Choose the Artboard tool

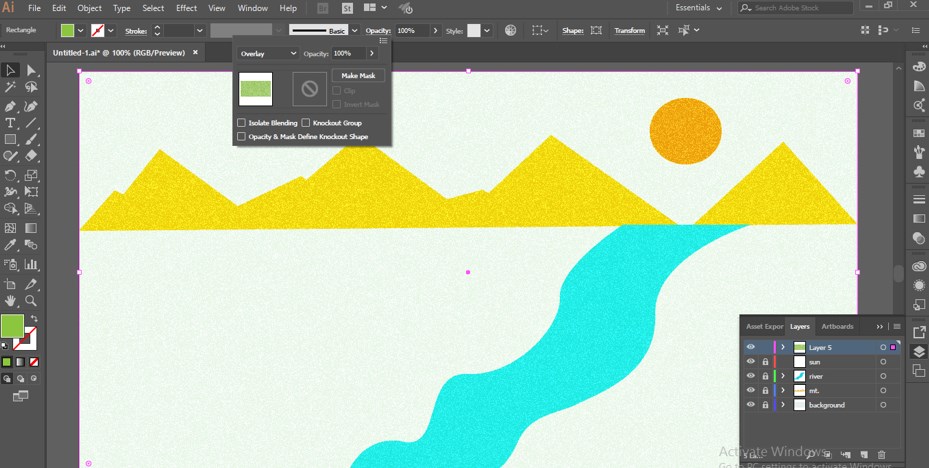[x=10, y=284]
